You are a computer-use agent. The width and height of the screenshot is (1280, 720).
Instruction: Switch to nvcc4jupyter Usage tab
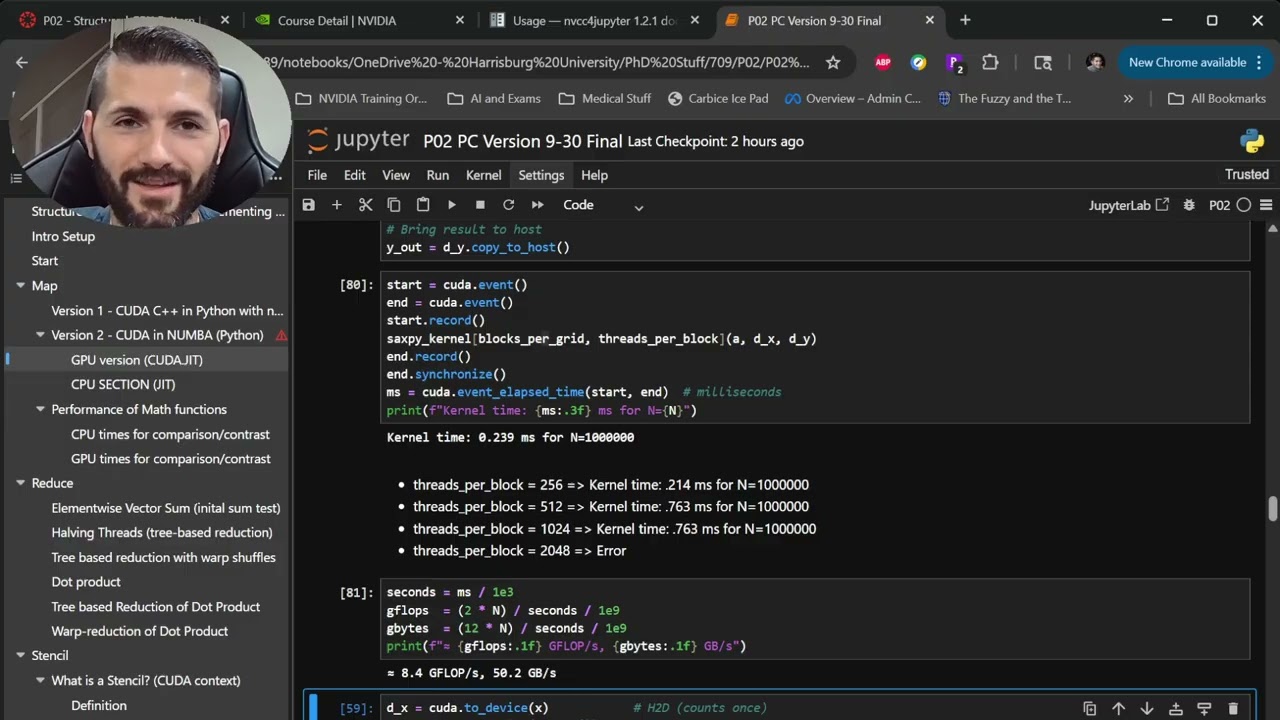point(593,20)
